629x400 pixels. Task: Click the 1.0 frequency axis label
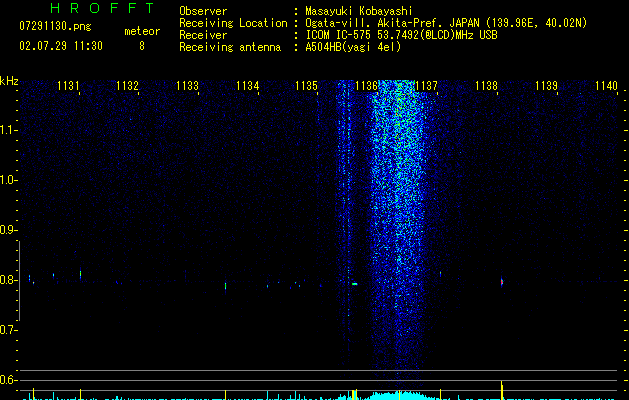tap(8, 180)
